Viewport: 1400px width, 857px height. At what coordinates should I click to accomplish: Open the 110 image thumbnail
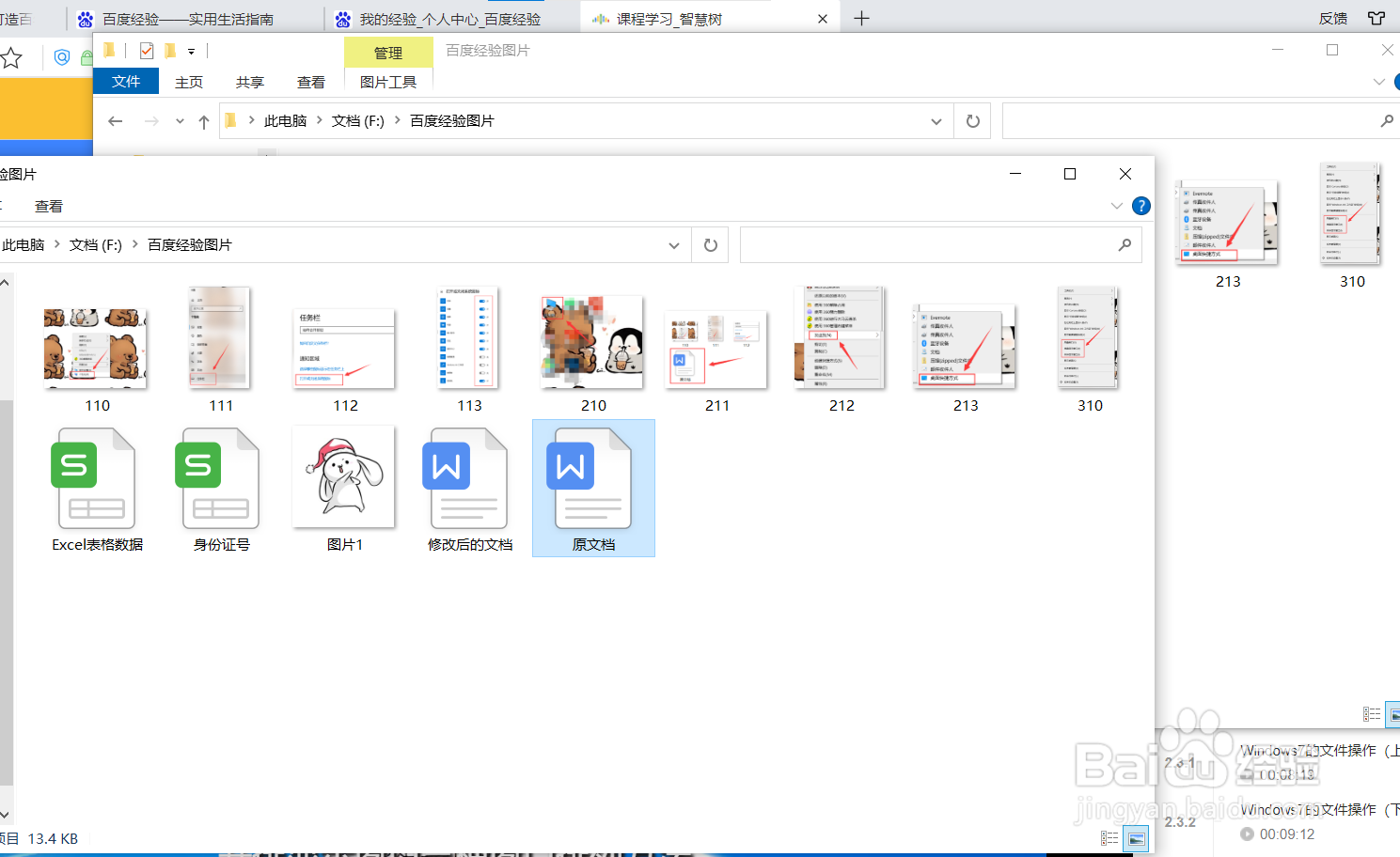(x=96, y=350)
